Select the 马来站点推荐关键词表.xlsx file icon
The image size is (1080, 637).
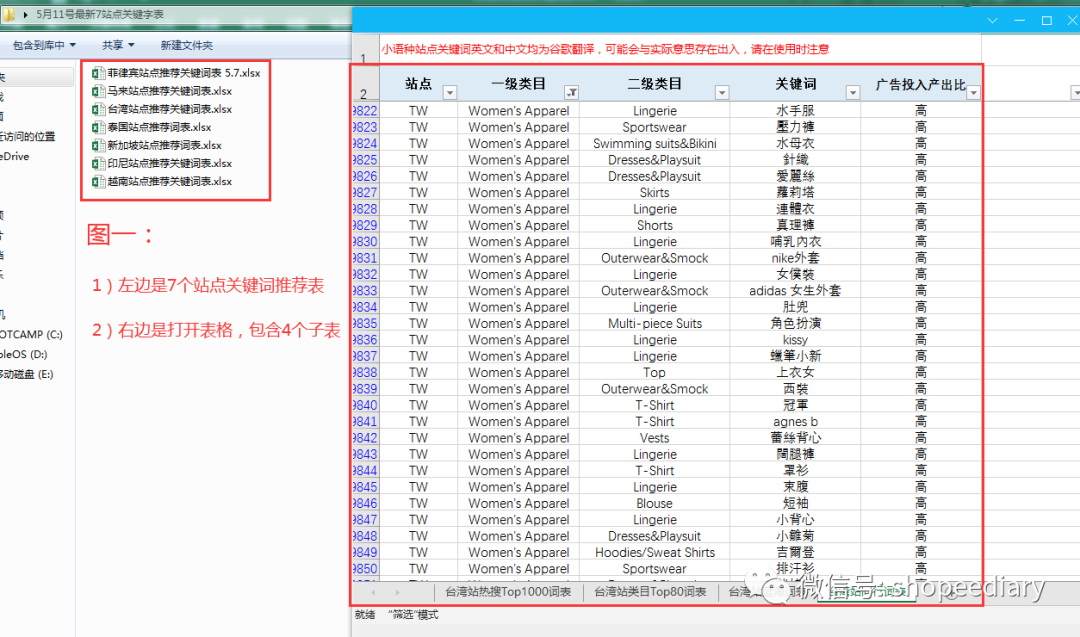coord(98,91)
